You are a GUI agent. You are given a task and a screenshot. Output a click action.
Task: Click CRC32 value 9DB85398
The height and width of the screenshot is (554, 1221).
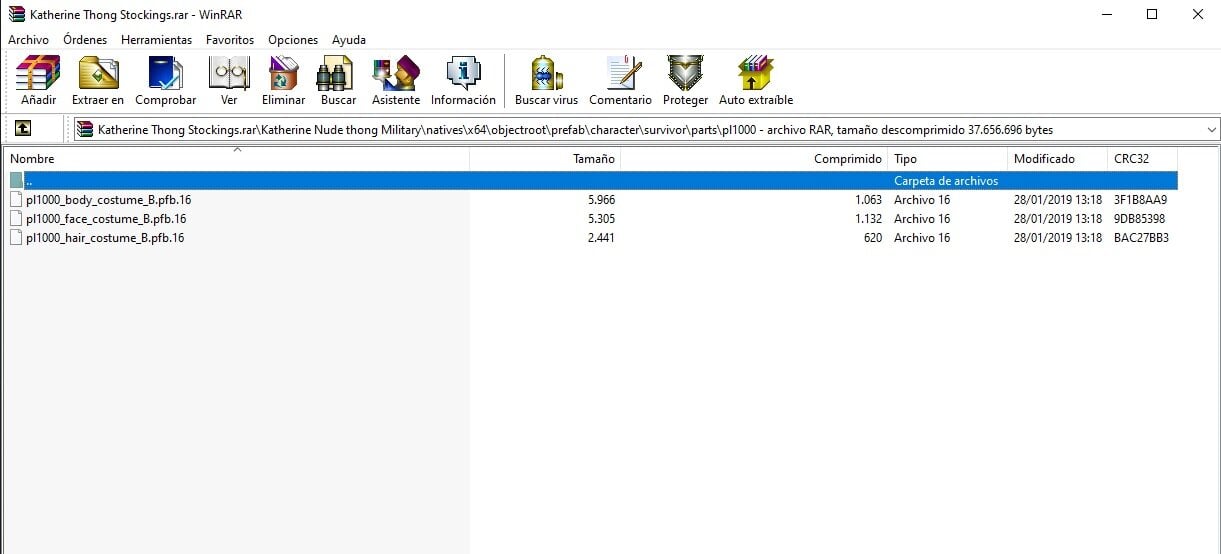coord(1140,219)
